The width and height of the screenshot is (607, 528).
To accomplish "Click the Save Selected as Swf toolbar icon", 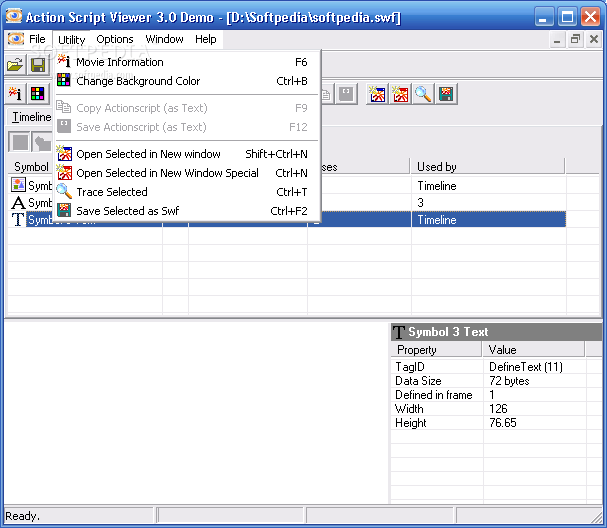I will pyautogui.click(x=446, y=94).
